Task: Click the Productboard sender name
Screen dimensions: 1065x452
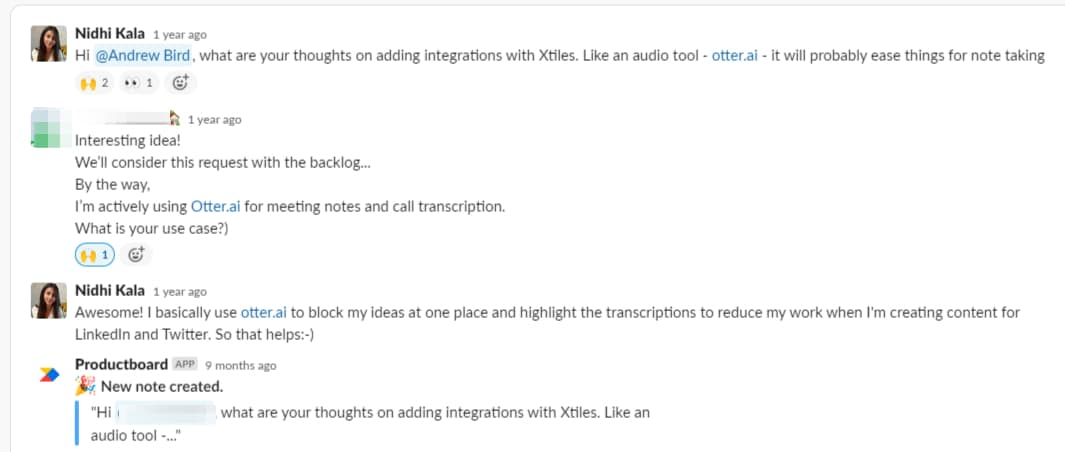Action: click(x=122, y=364)
